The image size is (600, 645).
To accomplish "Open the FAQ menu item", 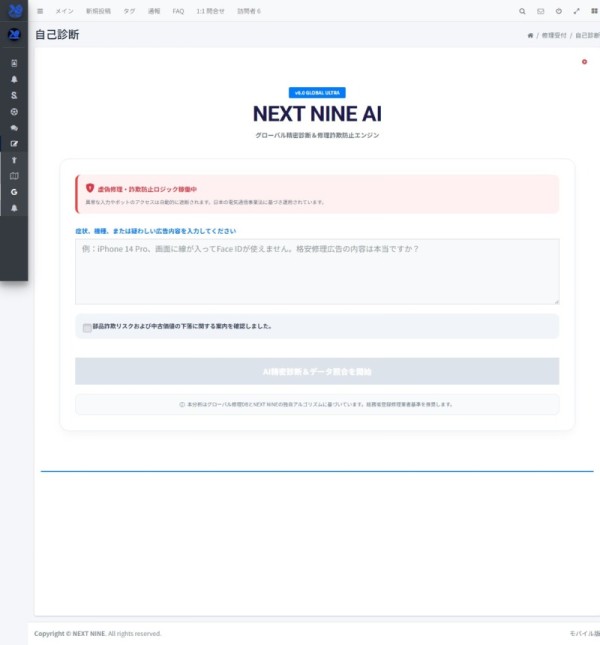I will [x=178, y=11].
